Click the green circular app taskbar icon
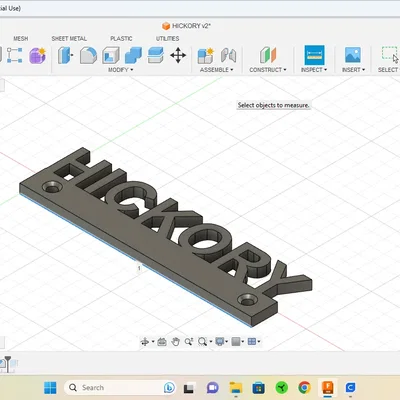The image size is (400, 400). 282,388
